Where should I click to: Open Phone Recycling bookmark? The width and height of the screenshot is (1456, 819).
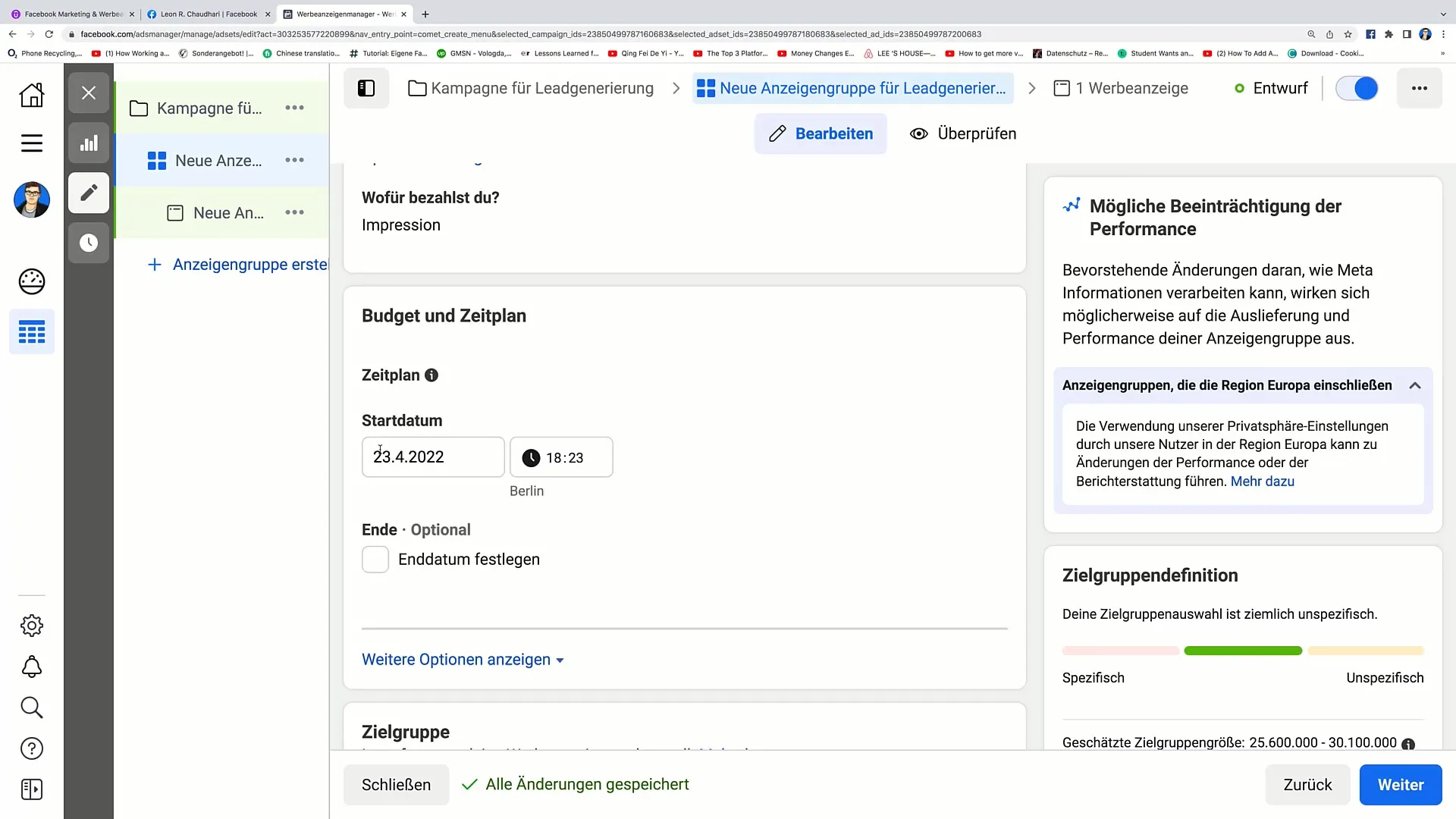[44, 54]
